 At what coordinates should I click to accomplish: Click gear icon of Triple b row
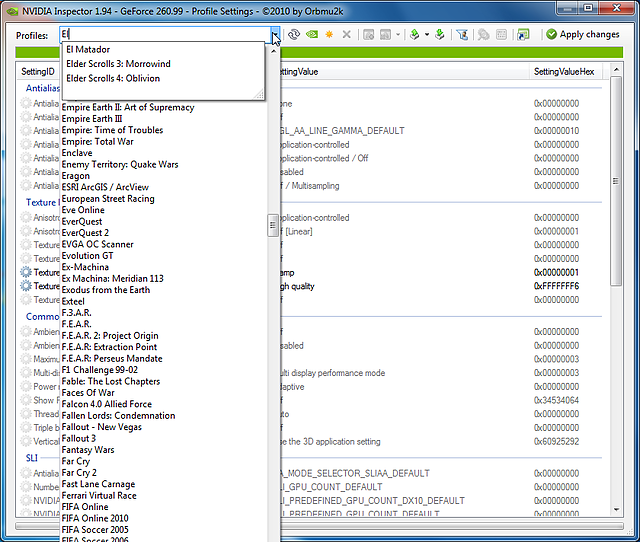[x=26, y=428]
